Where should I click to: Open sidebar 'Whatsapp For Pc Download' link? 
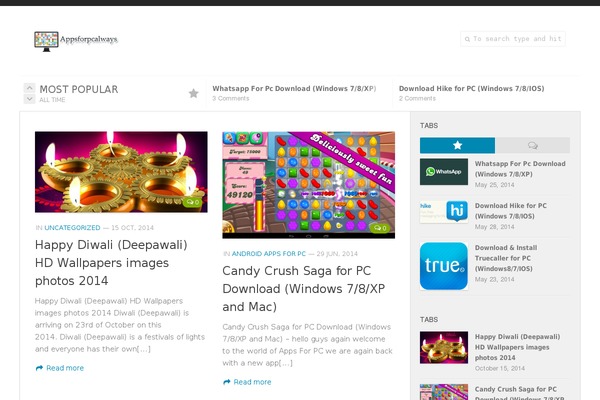click(x=520, y=169)
